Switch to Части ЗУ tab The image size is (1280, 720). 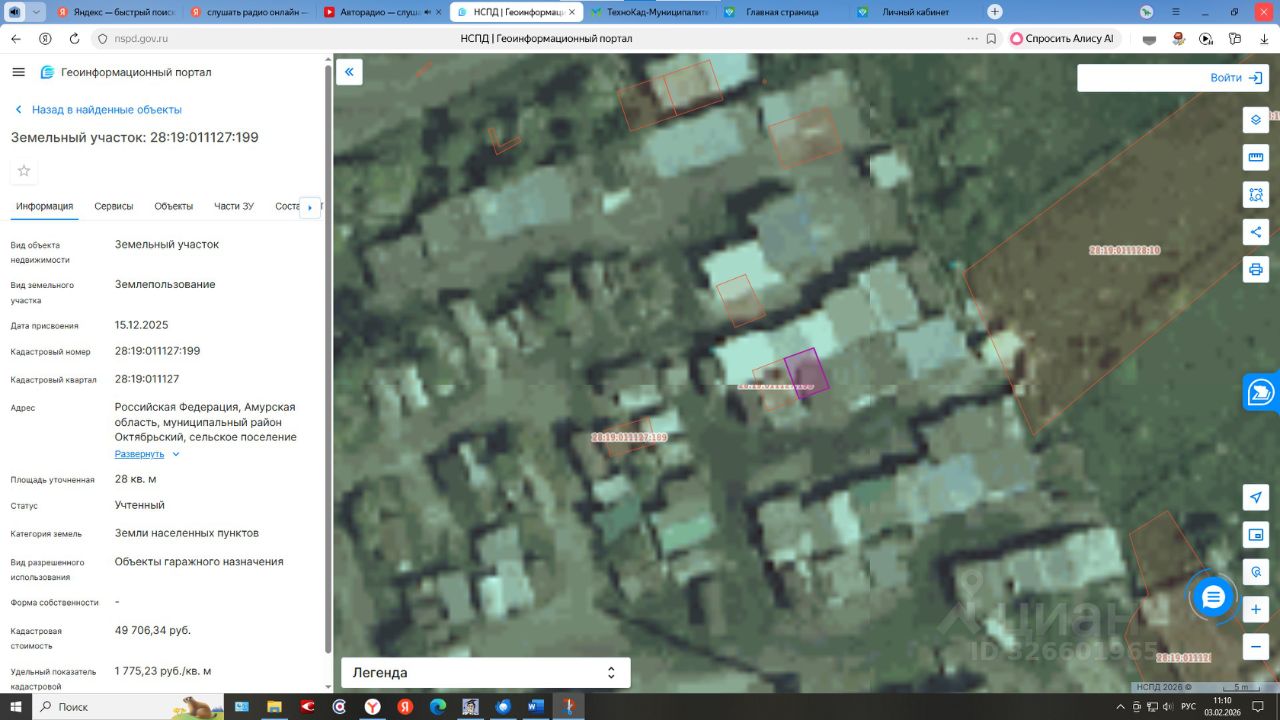tap(234, 206)
